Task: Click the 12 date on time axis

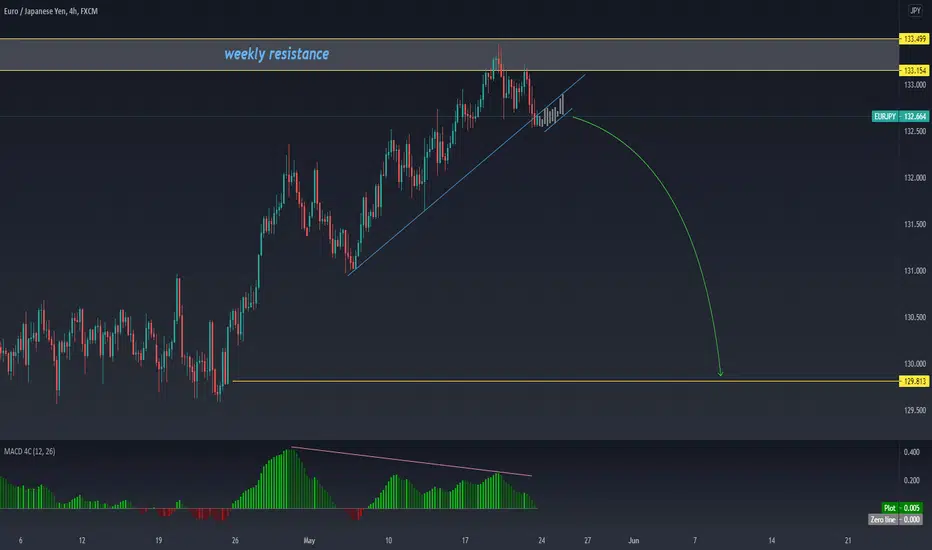Action: (82, 540)
